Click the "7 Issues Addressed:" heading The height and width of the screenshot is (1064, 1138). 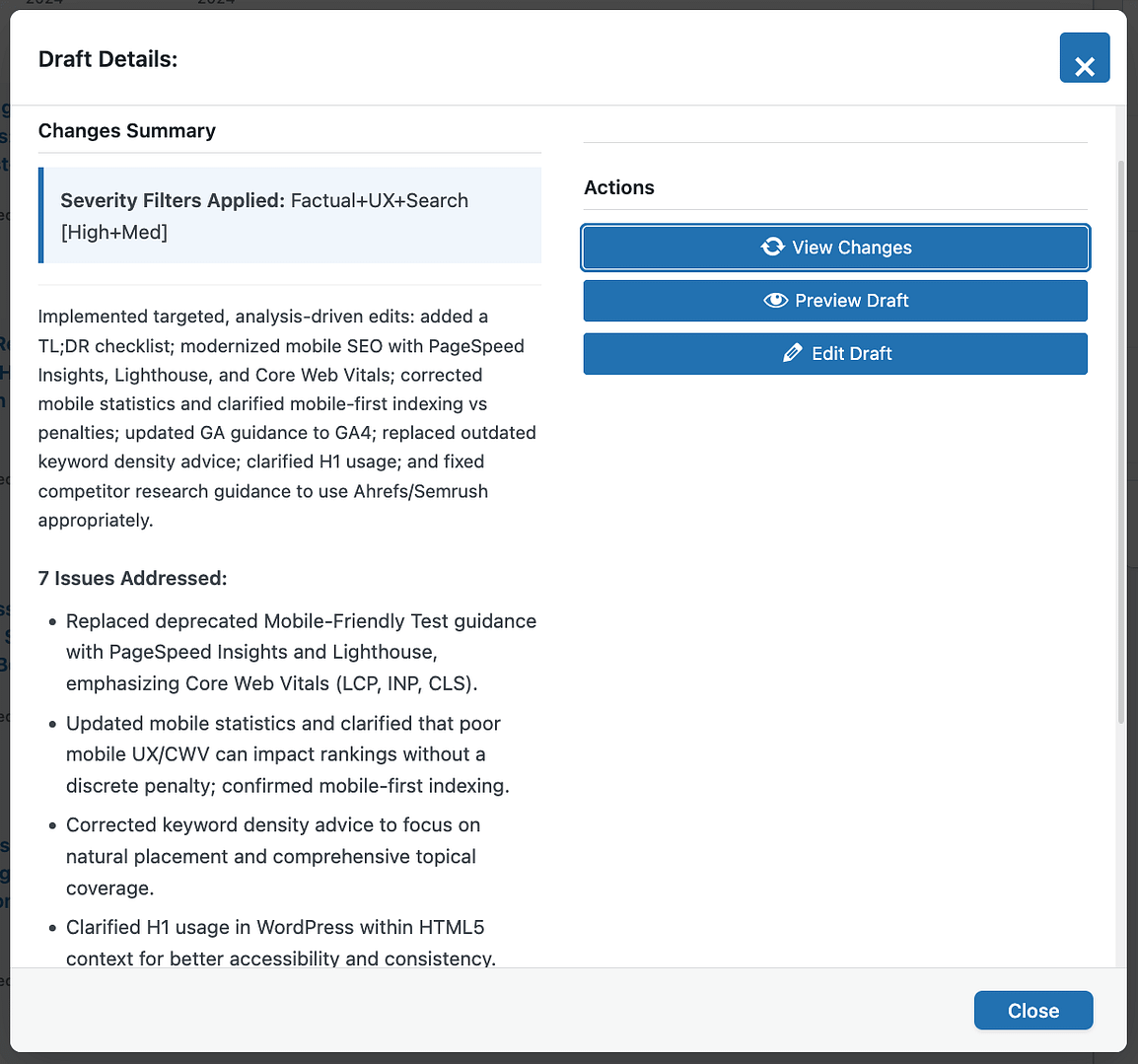[x=132, y=579]
